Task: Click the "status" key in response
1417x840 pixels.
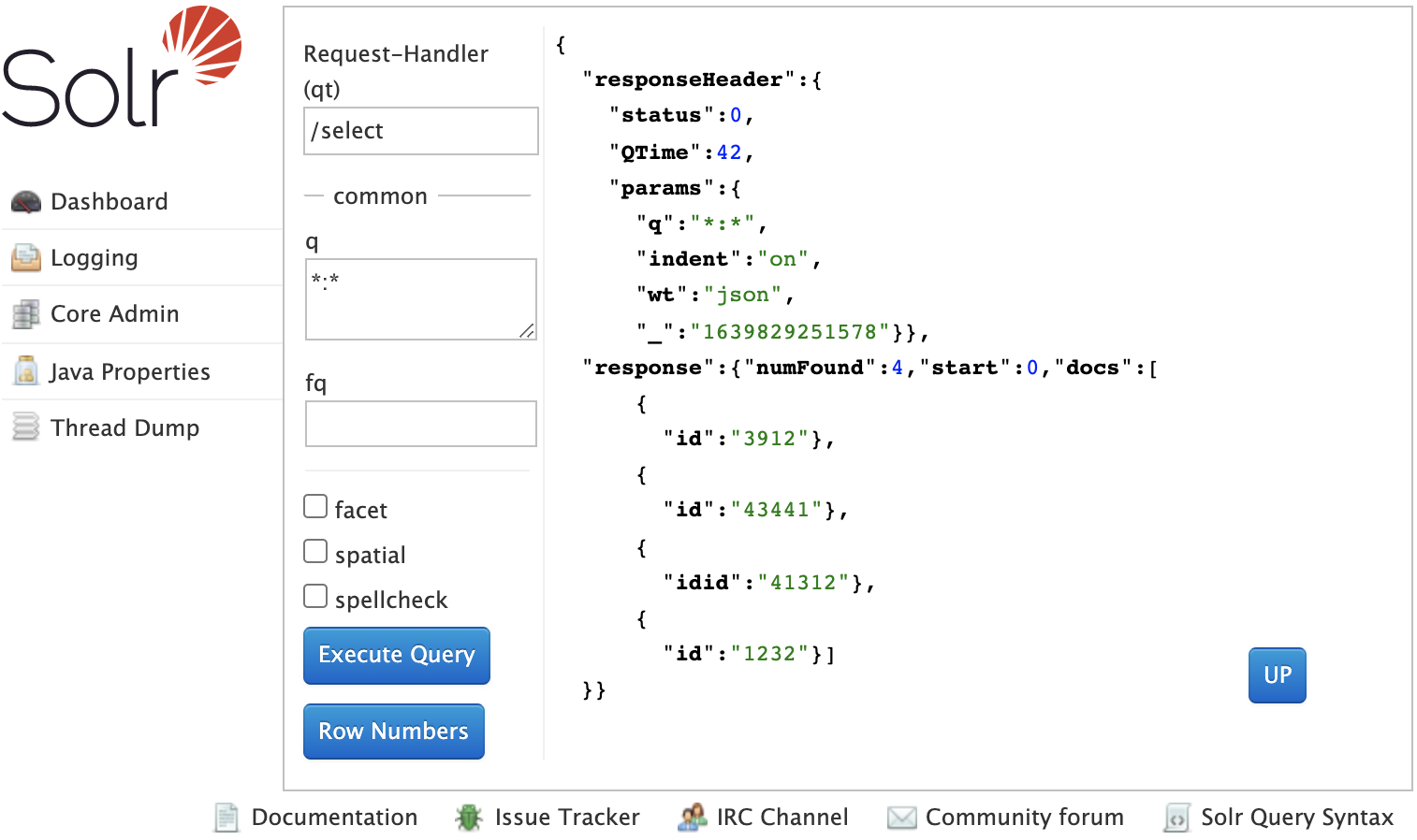Action: coord(662,115)
